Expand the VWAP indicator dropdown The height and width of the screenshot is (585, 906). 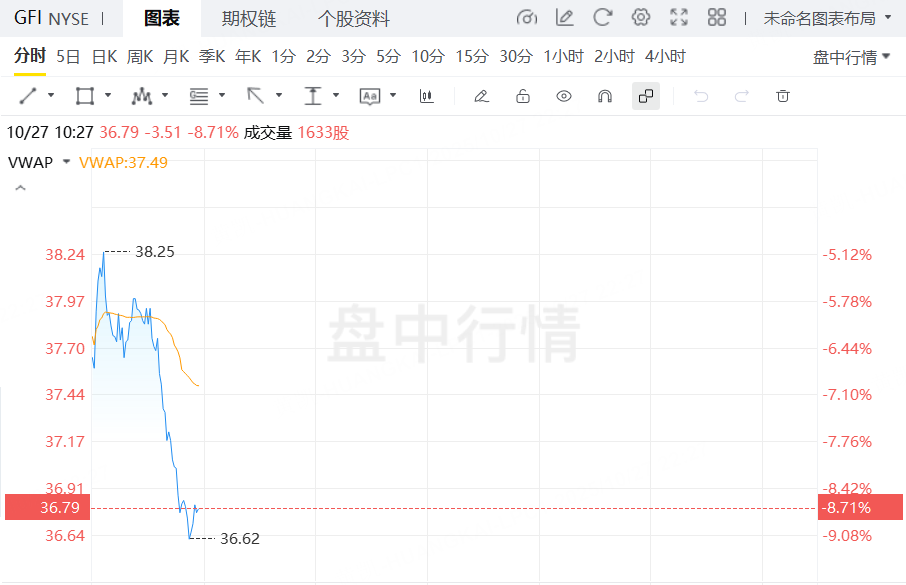tap(66, 162)
